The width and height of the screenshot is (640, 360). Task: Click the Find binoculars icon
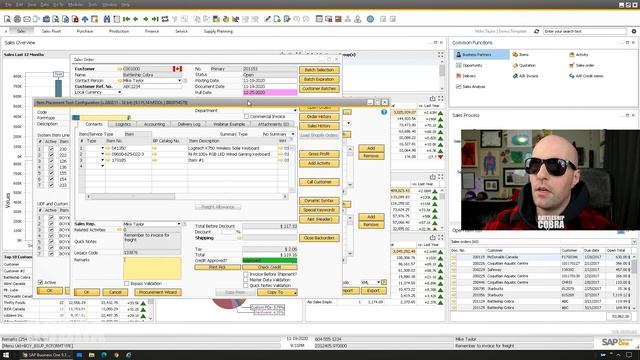107,19
